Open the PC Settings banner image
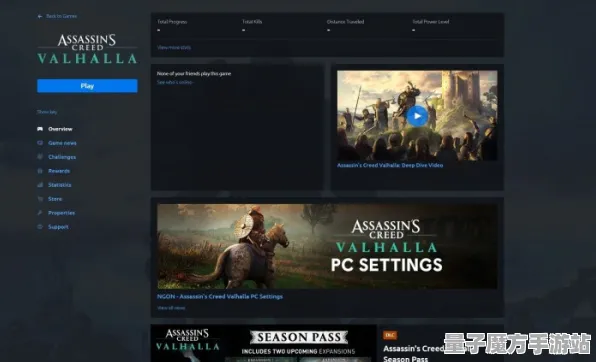596x362 pixels. point(327,246)
